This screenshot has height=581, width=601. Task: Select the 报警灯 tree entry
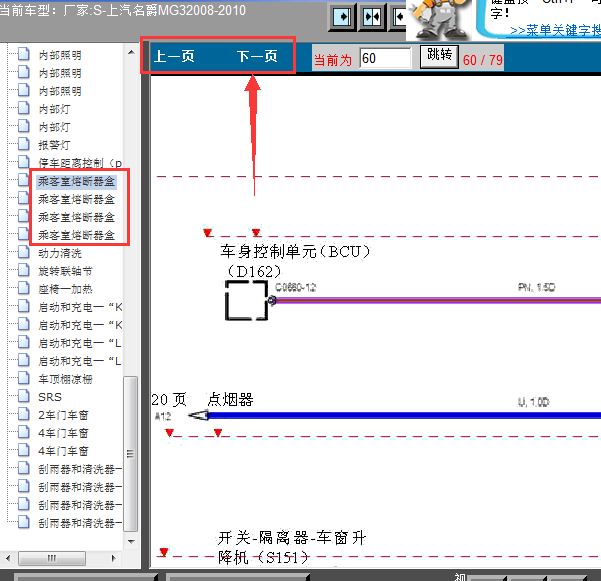click(54, 145)
